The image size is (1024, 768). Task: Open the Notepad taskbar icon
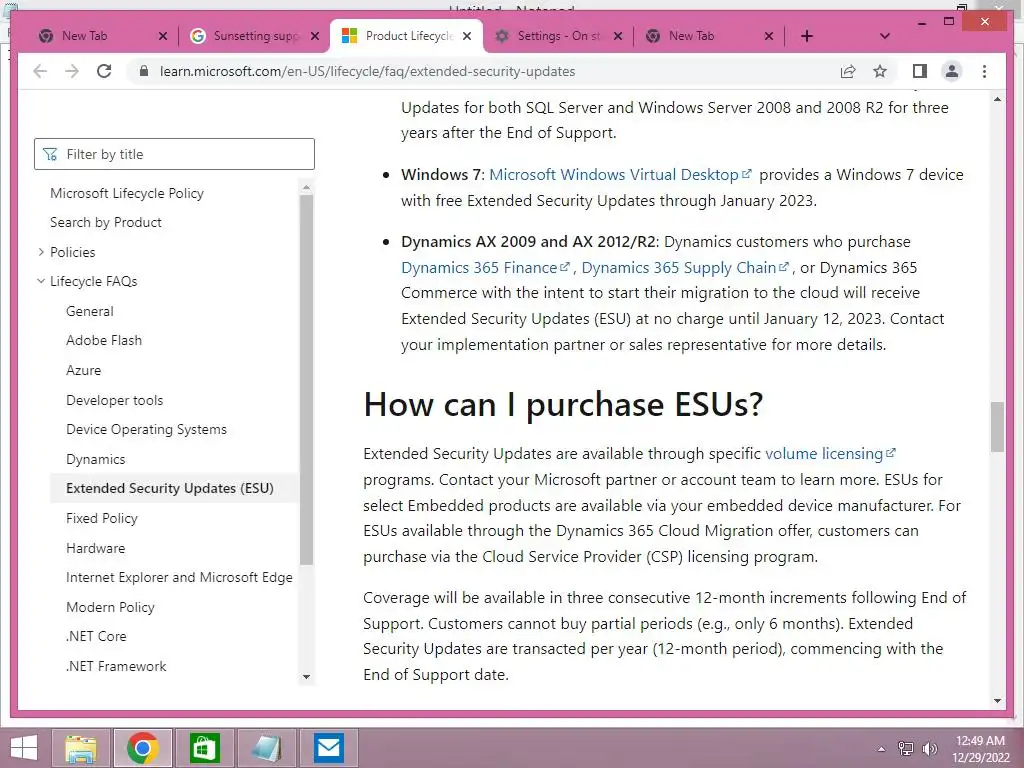[266, 748]
